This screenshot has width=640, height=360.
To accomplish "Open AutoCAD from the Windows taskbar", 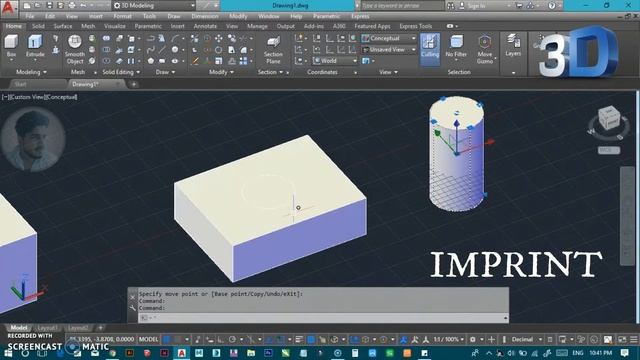I will (x=181, y=353).
